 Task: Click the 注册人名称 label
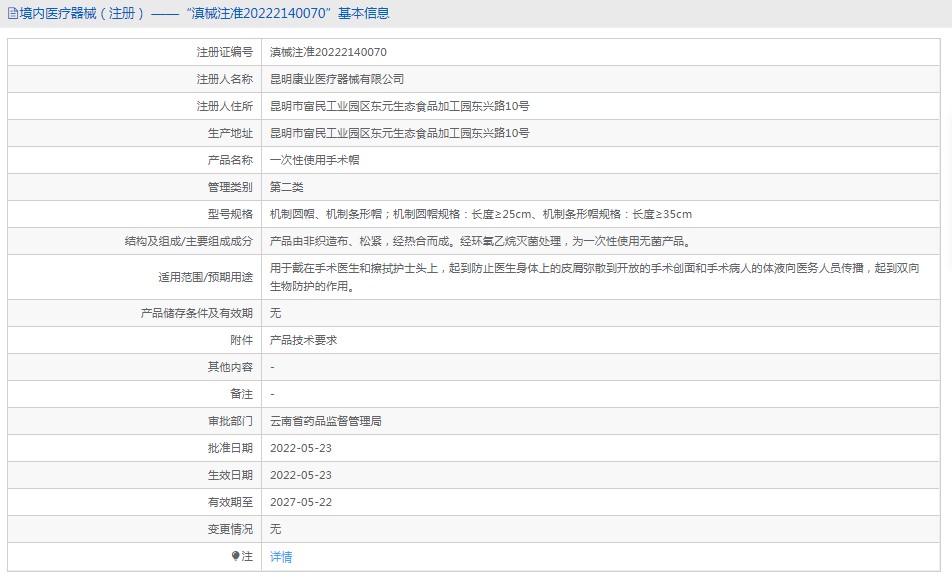tap(225, 79)
